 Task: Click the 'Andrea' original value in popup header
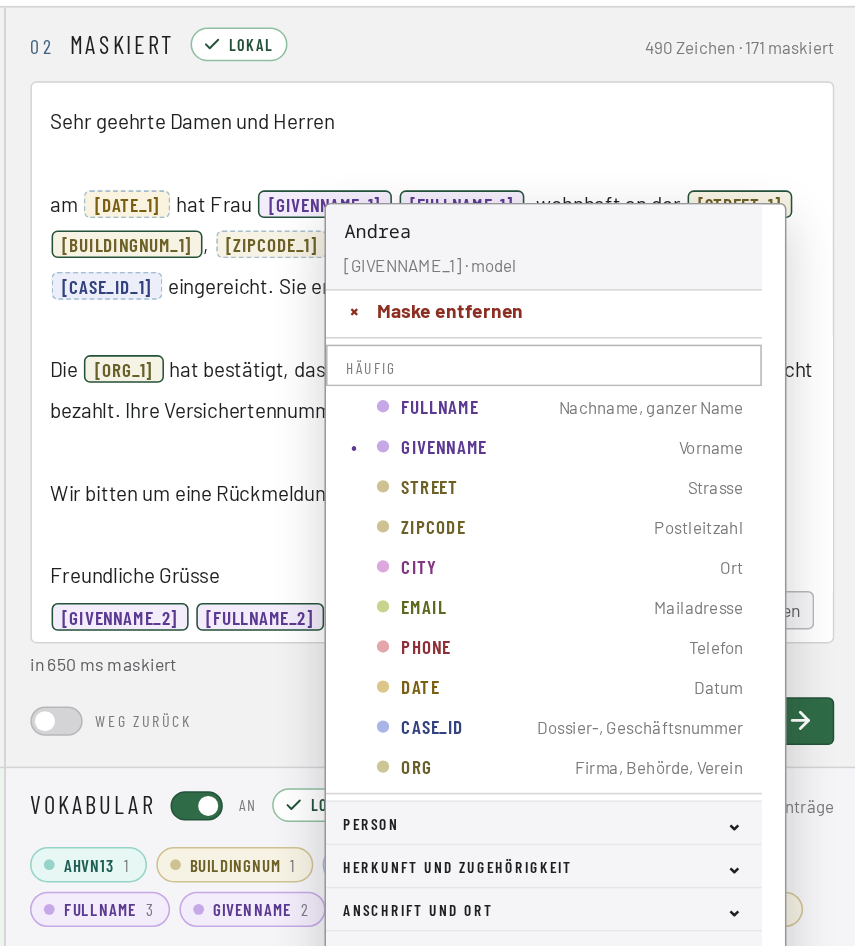click(378, 232)
